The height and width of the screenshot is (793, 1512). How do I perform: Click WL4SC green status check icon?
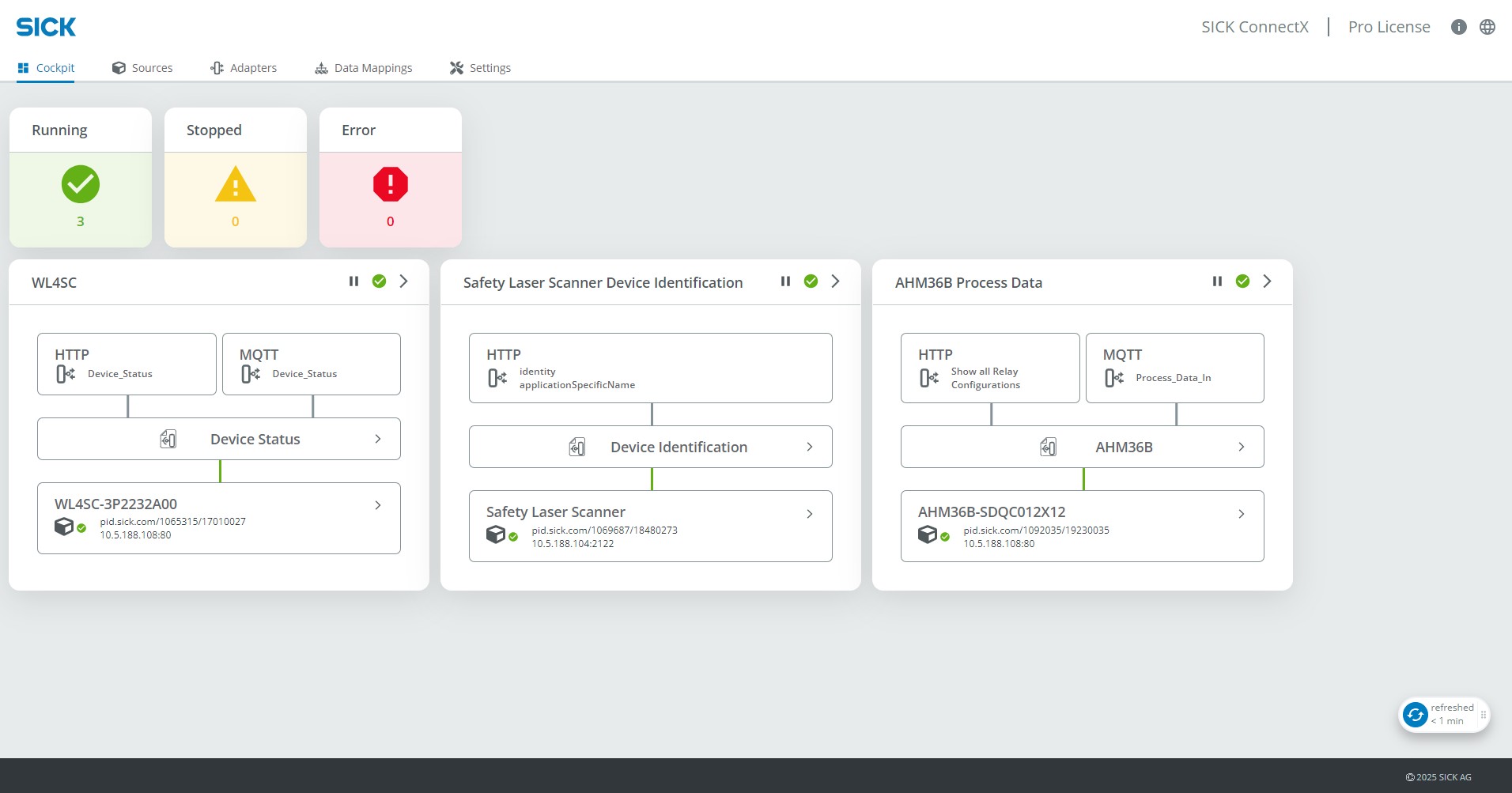pos(380,281)
